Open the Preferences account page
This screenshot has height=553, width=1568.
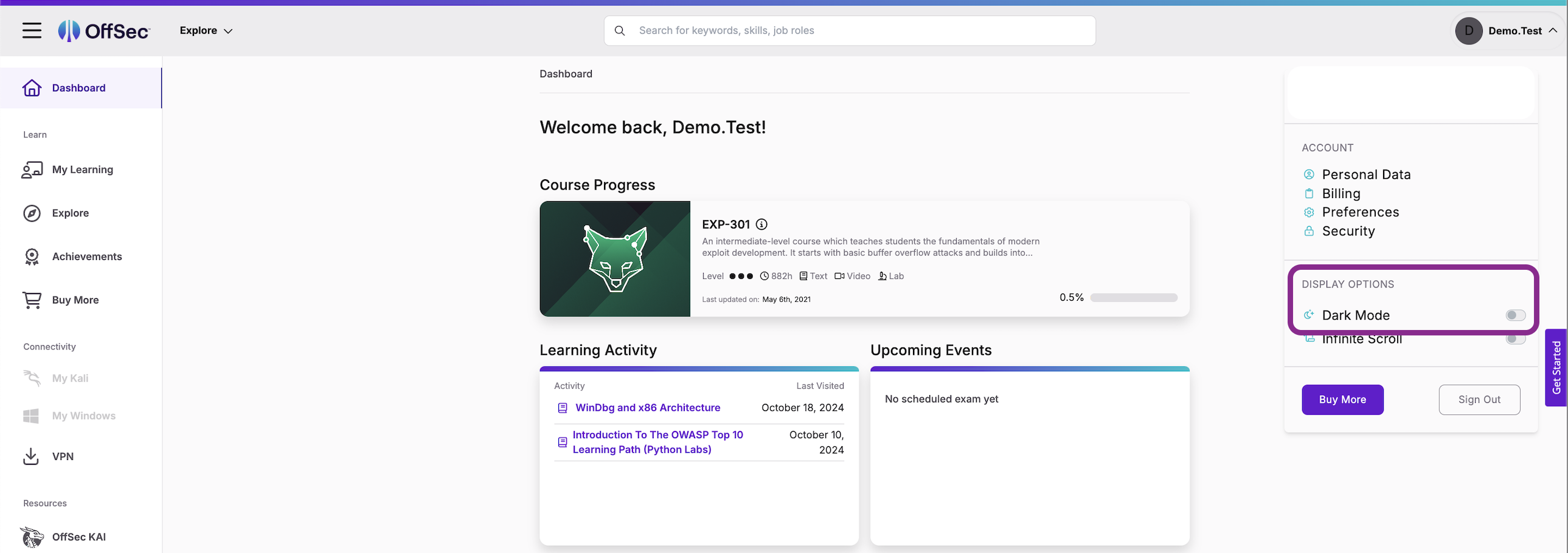tap(1361, 212)
